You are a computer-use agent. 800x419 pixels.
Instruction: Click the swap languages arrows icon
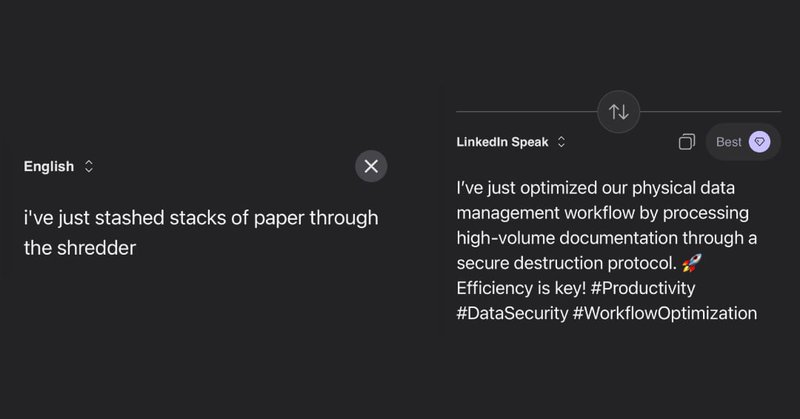[x=619, y=112]
